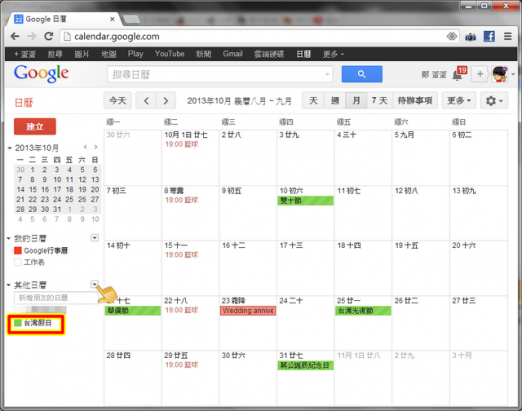Image resolution: width=522 pixels, height=411 pixels.
Task: Open the settings gear menu
Action: 494,101
